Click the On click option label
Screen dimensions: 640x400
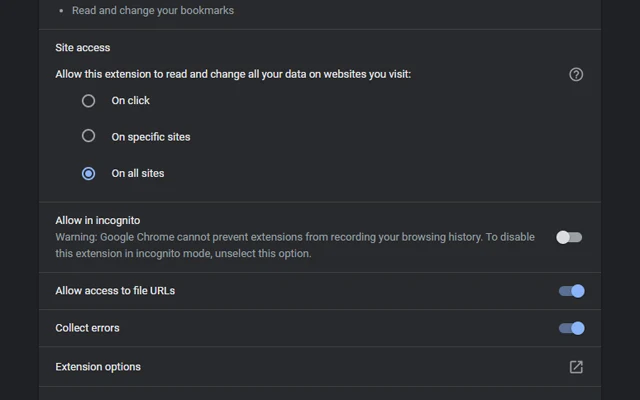(x=131, y=100)
